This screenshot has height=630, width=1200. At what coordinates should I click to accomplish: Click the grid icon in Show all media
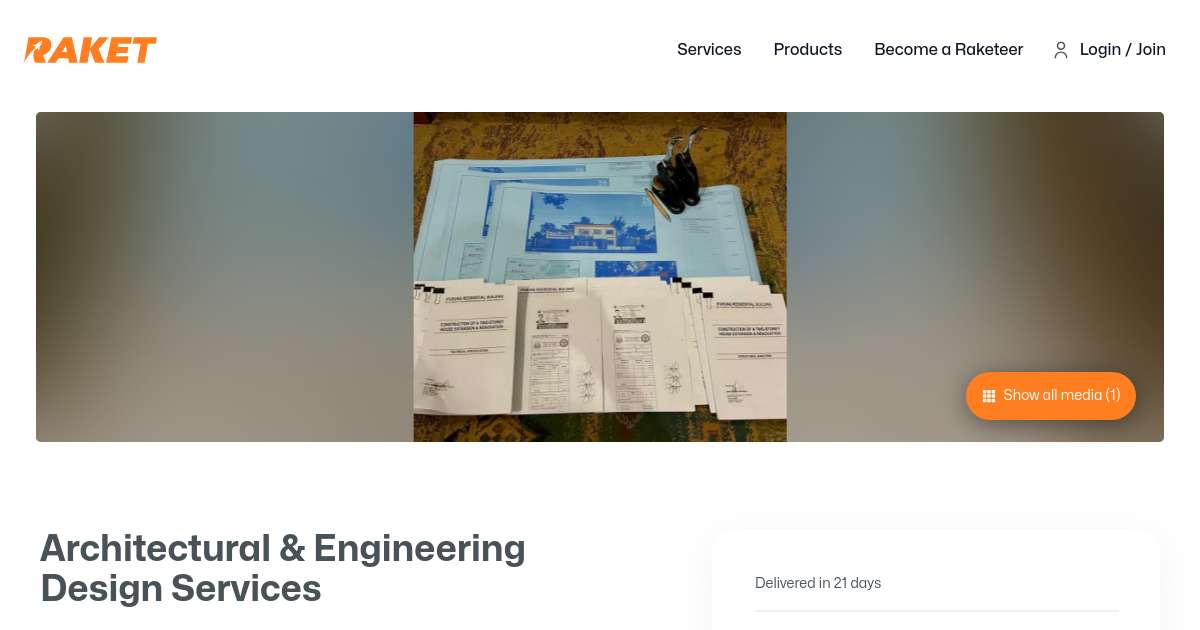pos(988,396)
